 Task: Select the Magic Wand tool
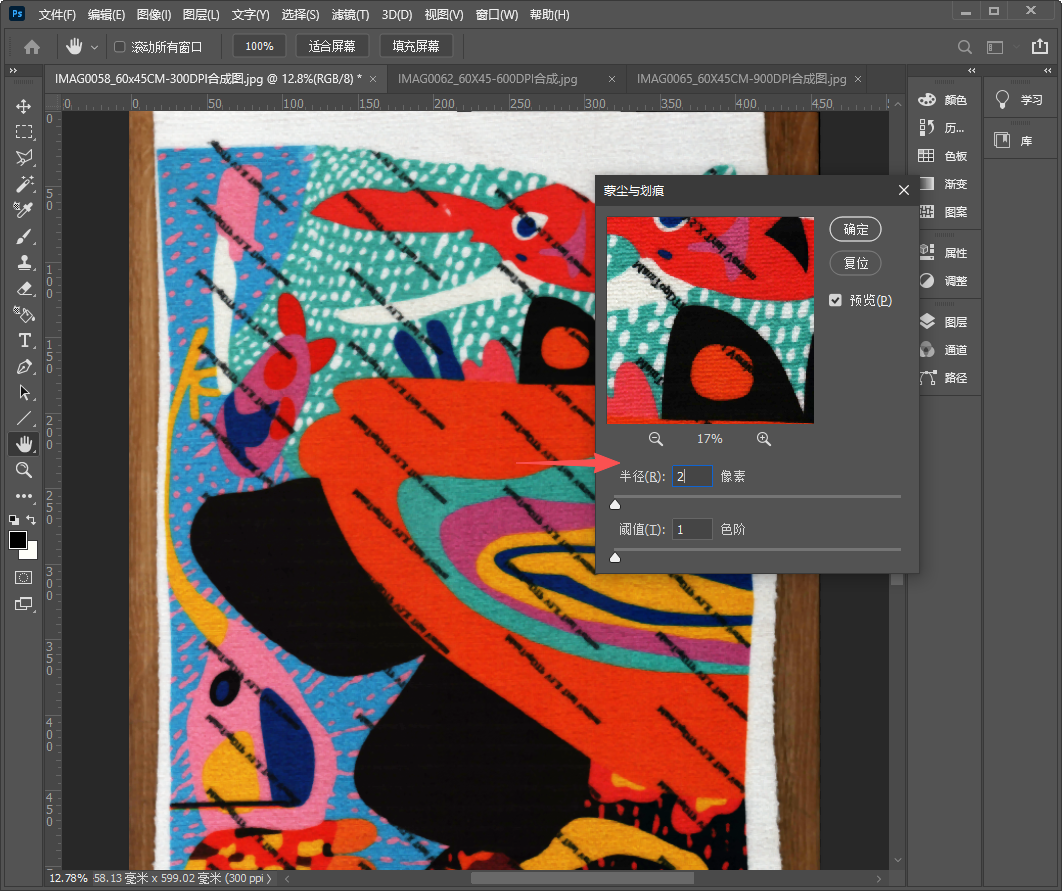pyautogui.click(x=23, y=184)
